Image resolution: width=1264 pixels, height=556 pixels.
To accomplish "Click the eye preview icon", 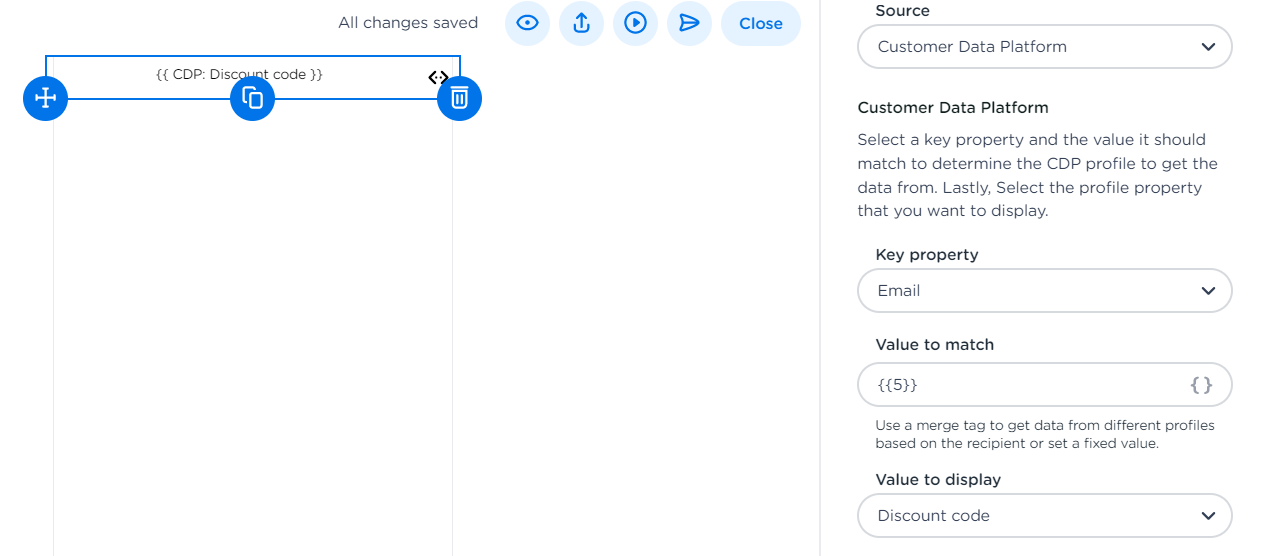I will click(x=527, y=23).
